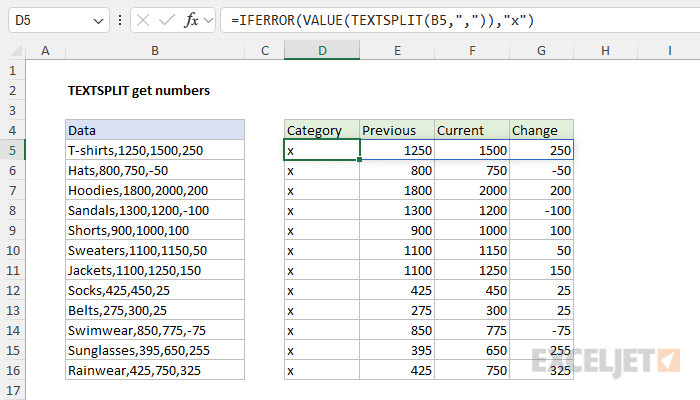
Task: Click the Previous value 900 in row 9
Action: tap(397, 230)
